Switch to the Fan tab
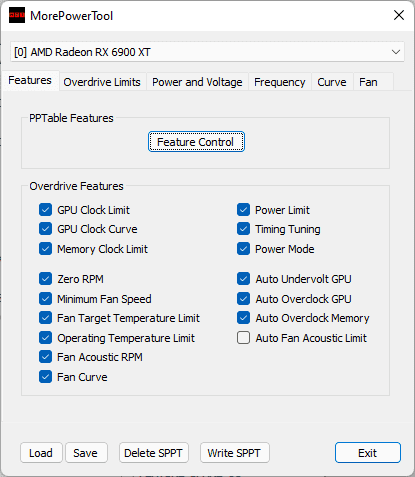The height and width of the screenshot is (477, 415). point(368,82)
